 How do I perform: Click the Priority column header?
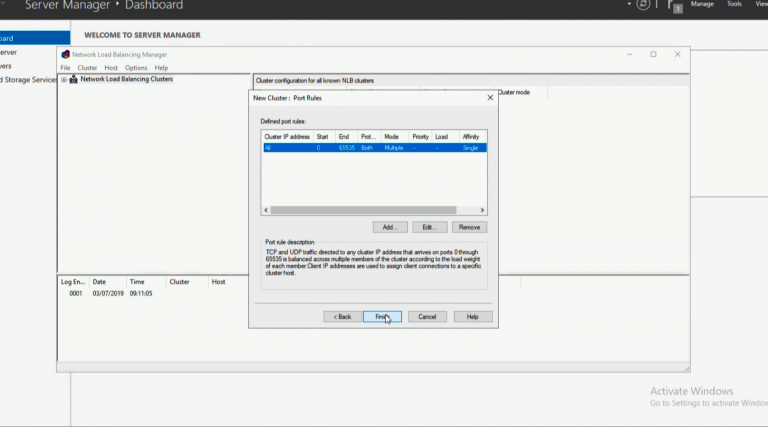420,137
